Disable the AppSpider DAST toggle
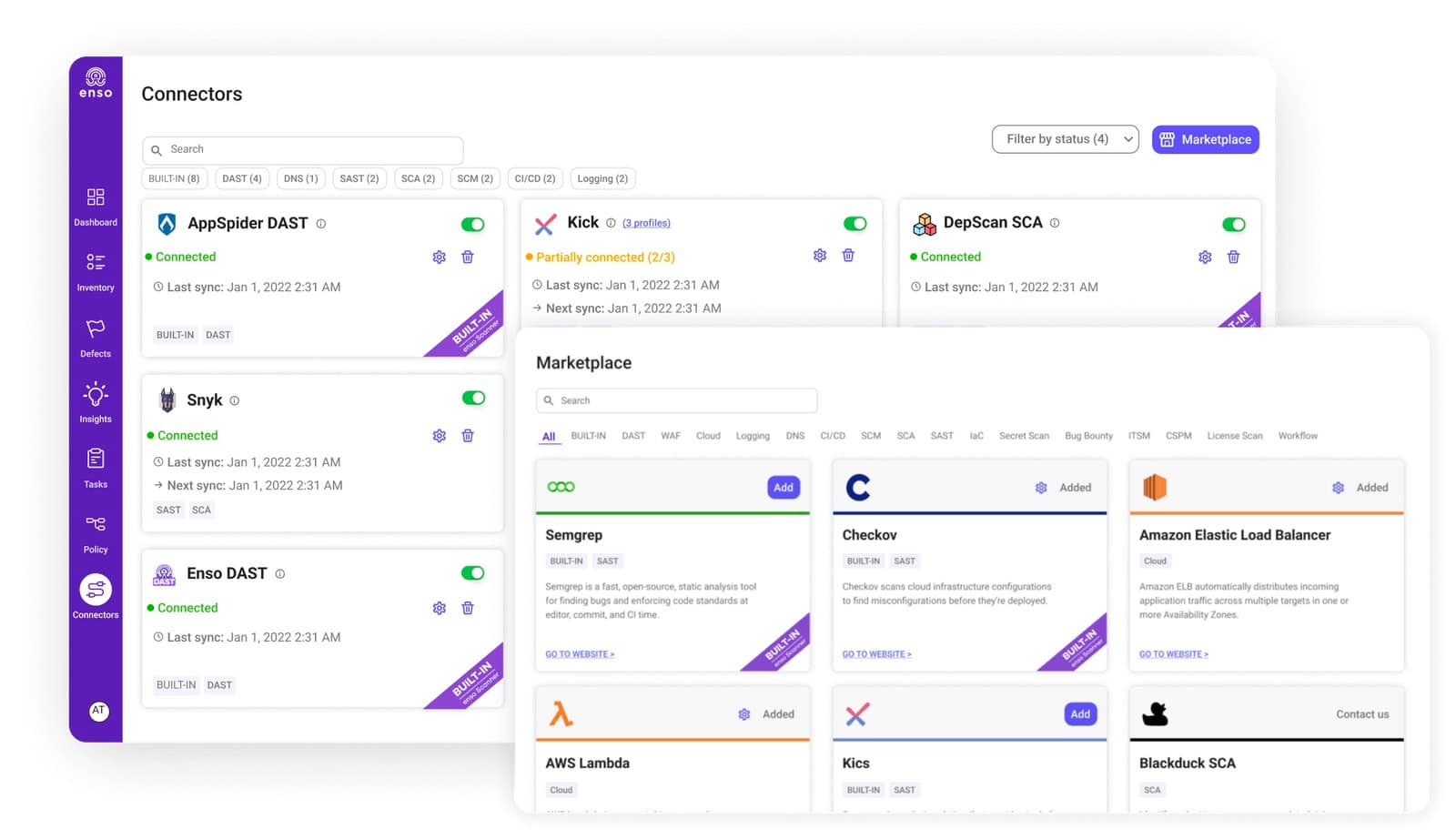This screenshot has height=839, width=1456. 472,225
